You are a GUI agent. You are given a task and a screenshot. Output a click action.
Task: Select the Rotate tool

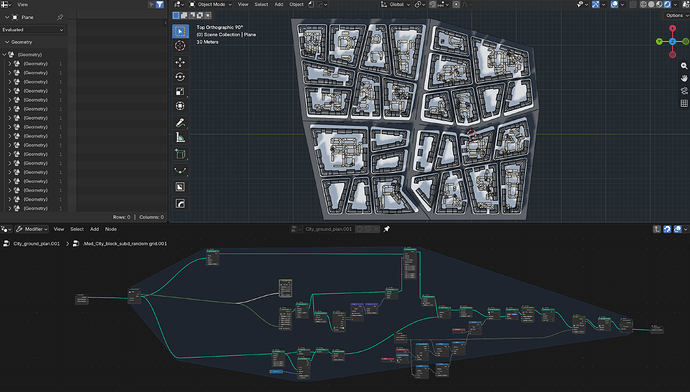coord(180,77)
